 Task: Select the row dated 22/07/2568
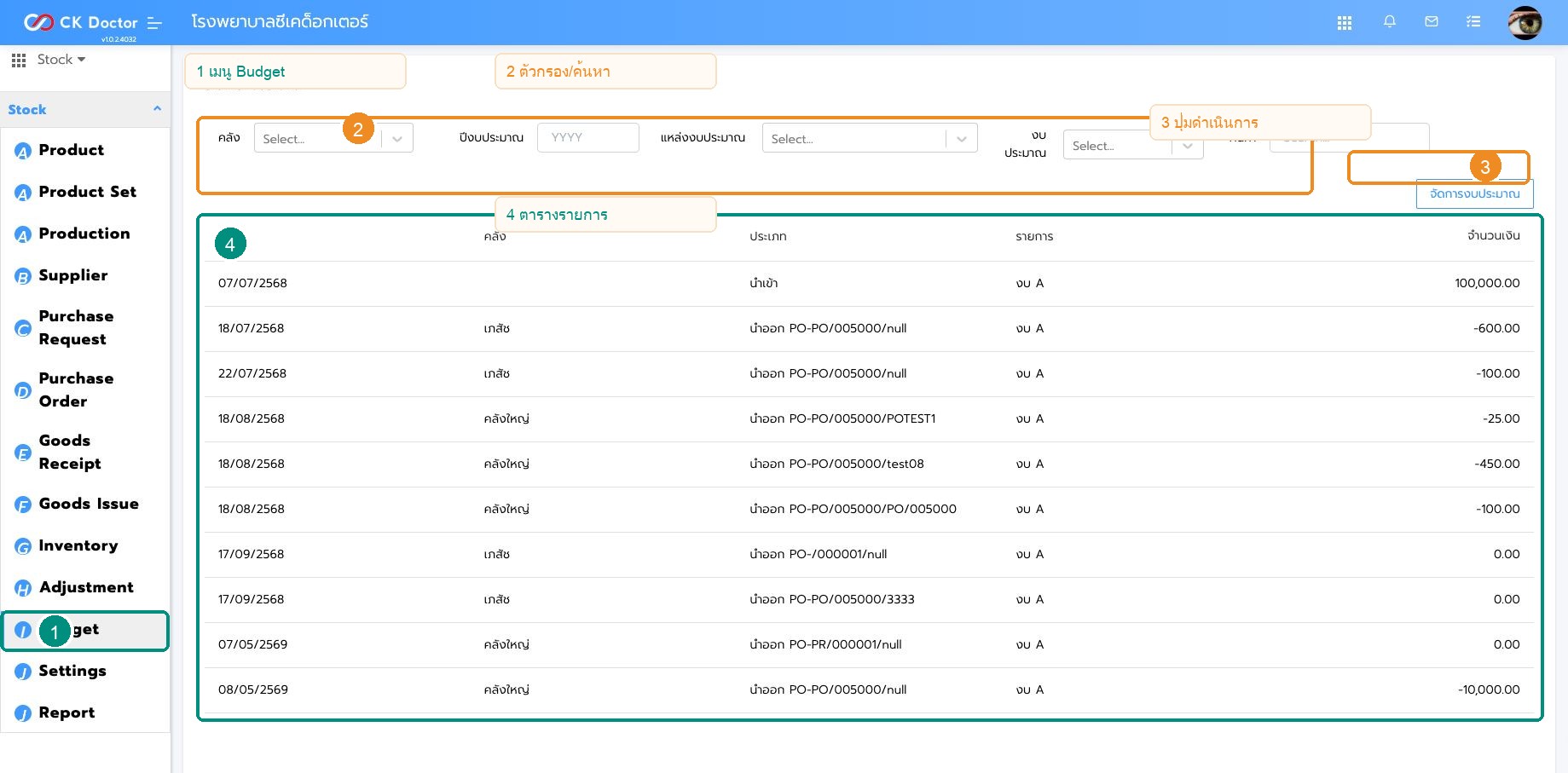(869, 374)
